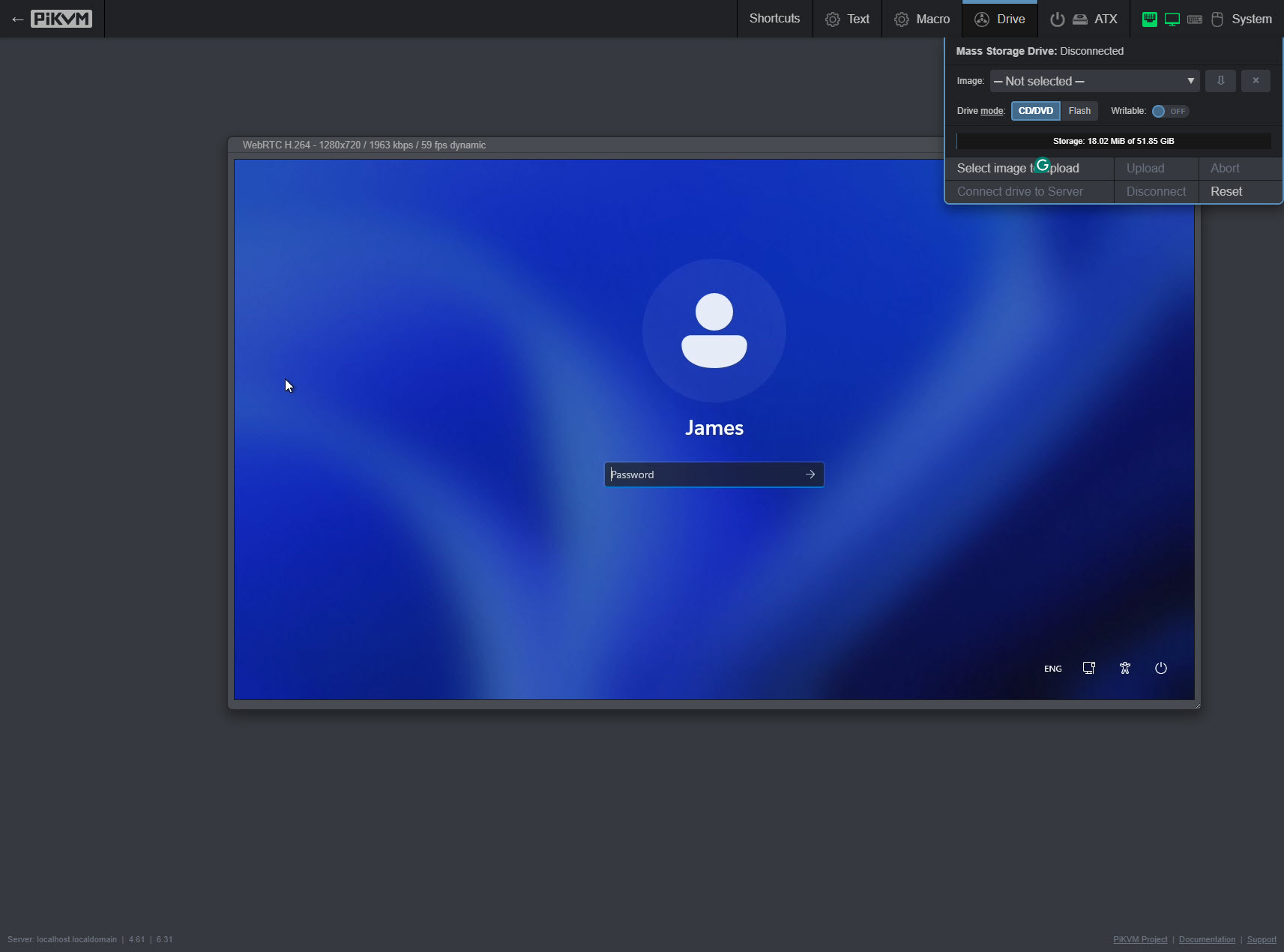Open the System menu
The width and height of the screenshot is (1284, 952).
tap(1250, 19)
